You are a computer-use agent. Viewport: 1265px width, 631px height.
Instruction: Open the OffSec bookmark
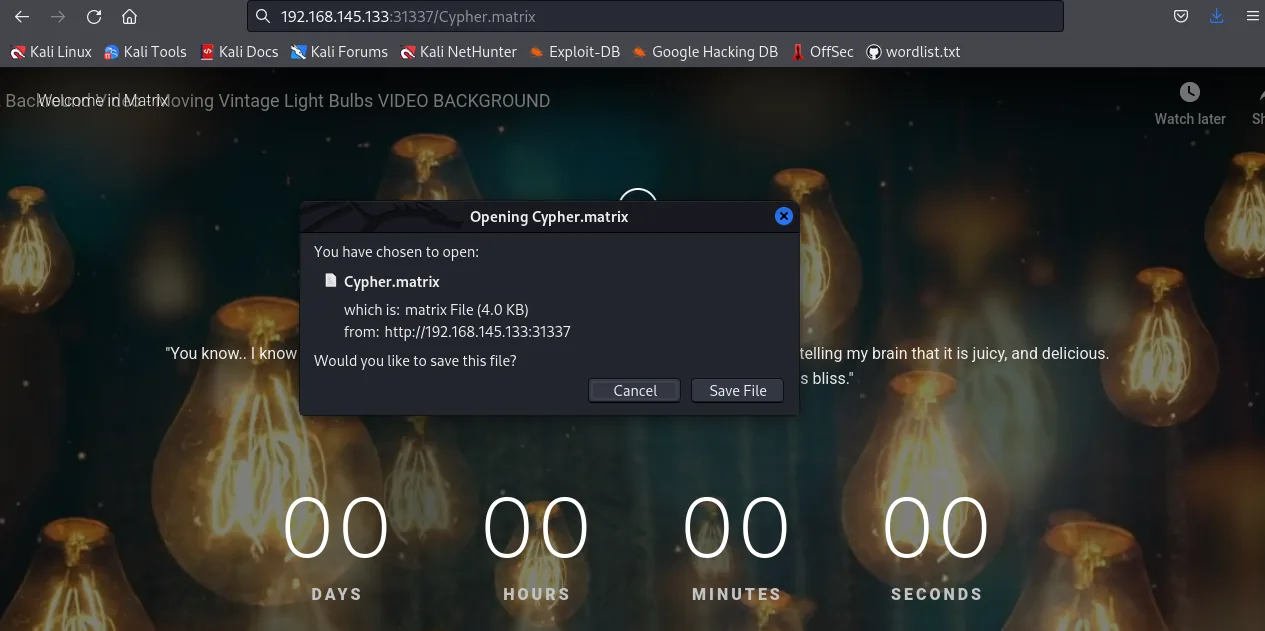click(822, 52)
